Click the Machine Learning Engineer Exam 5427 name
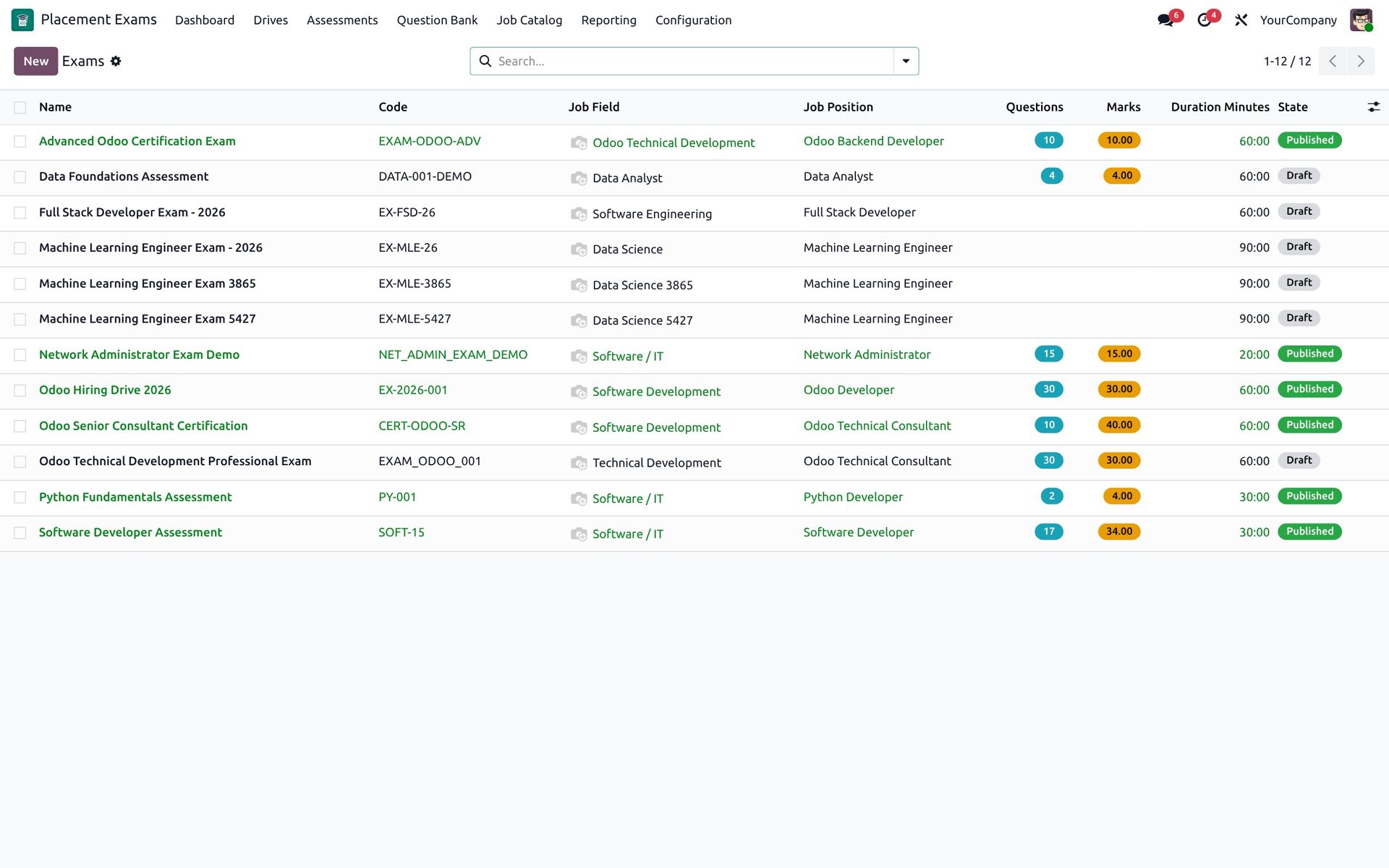1389x868 pixels. click(x=148, y=319)
